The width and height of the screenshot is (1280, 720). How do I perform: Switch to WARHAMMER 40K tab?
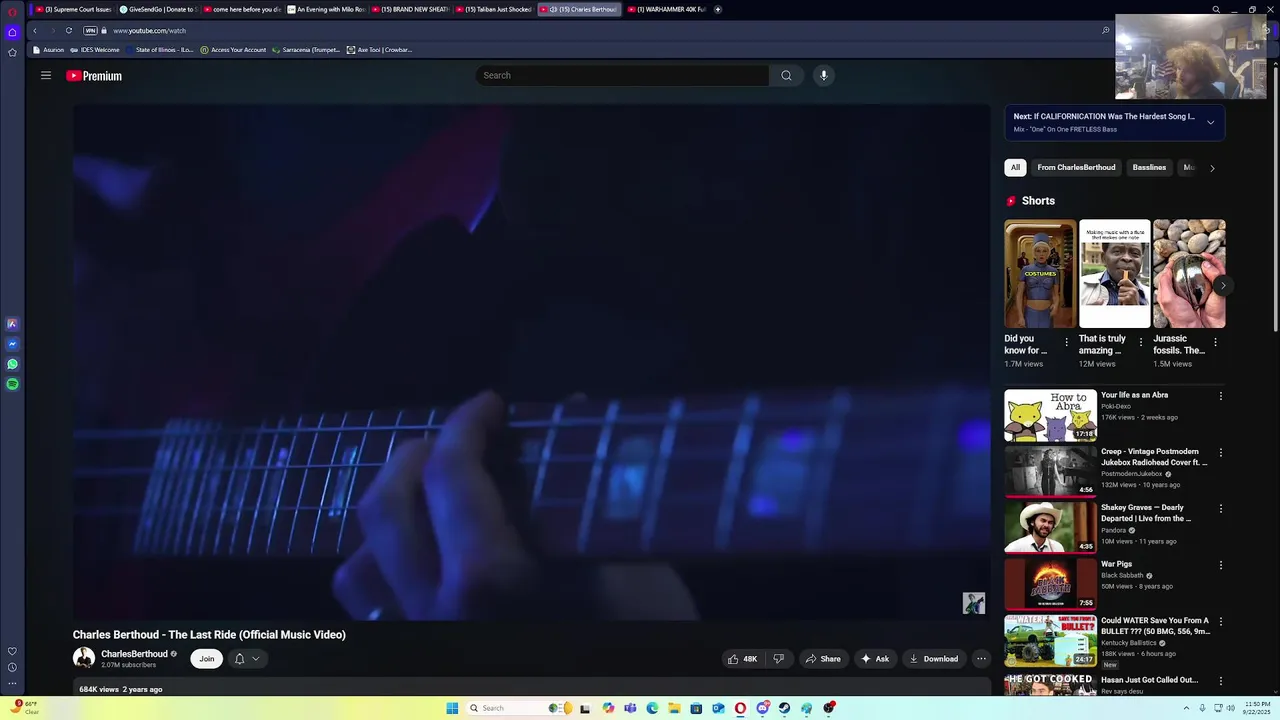pyautogui.click(x=665, y=9)
